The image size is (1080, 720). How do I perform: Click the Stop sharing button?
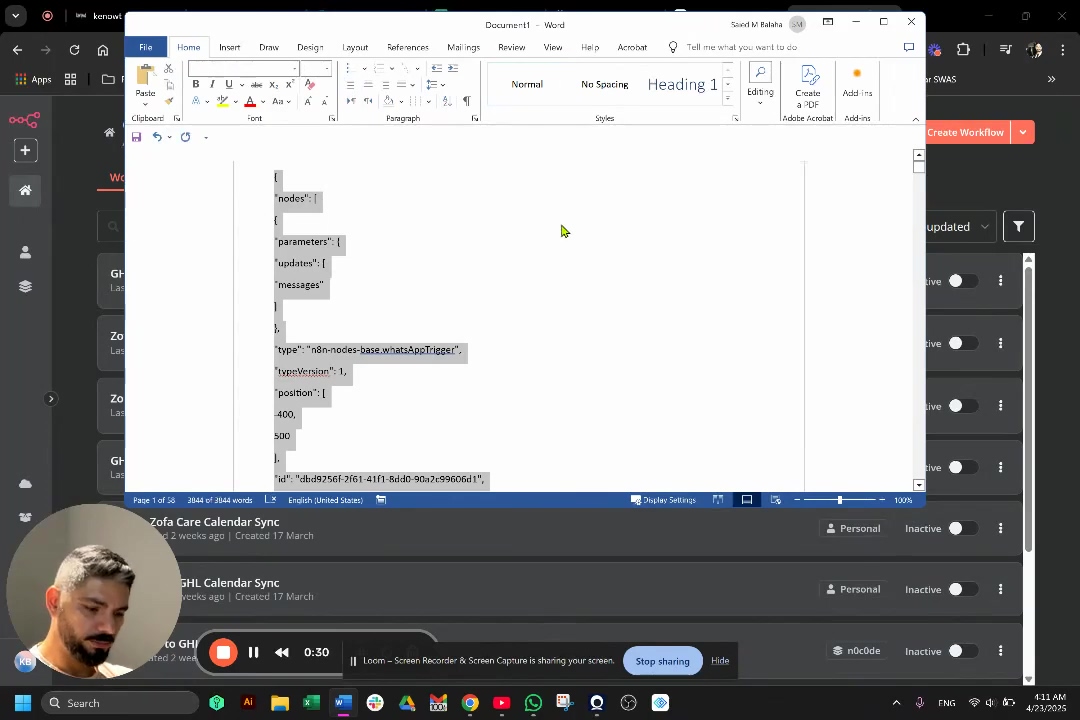click(x=662, y=661)
